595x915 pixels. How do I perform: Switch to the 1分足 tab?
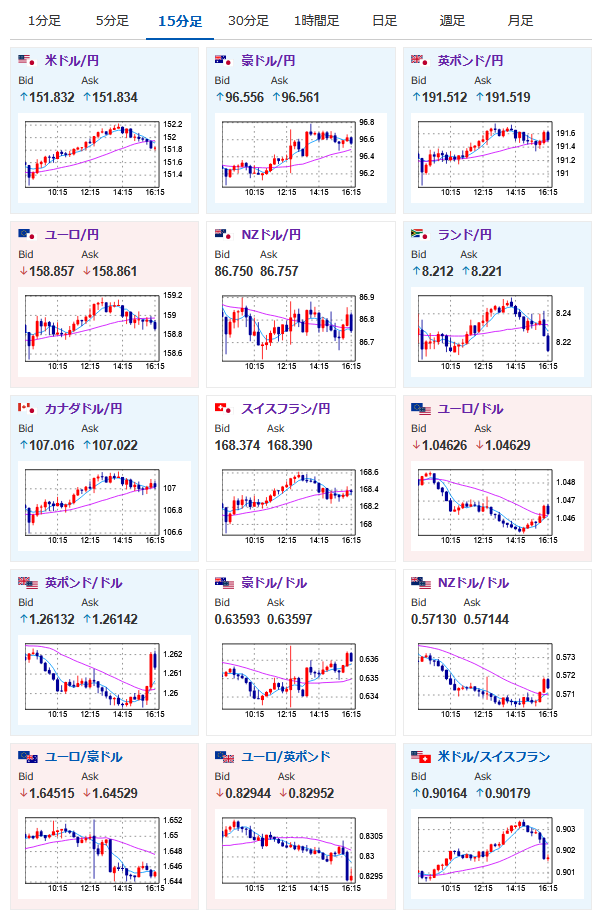tap(44, 21)
